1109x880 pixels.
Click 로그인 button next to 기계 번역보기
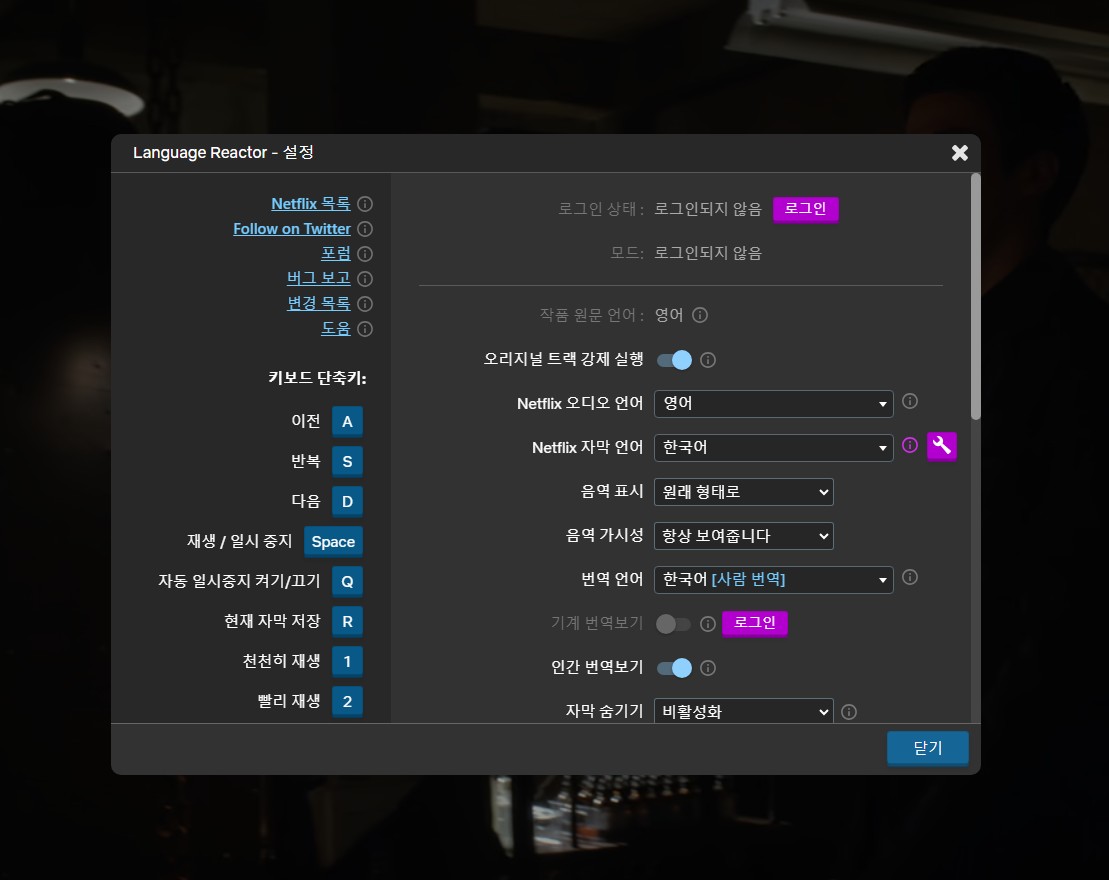tap(755, 623)
